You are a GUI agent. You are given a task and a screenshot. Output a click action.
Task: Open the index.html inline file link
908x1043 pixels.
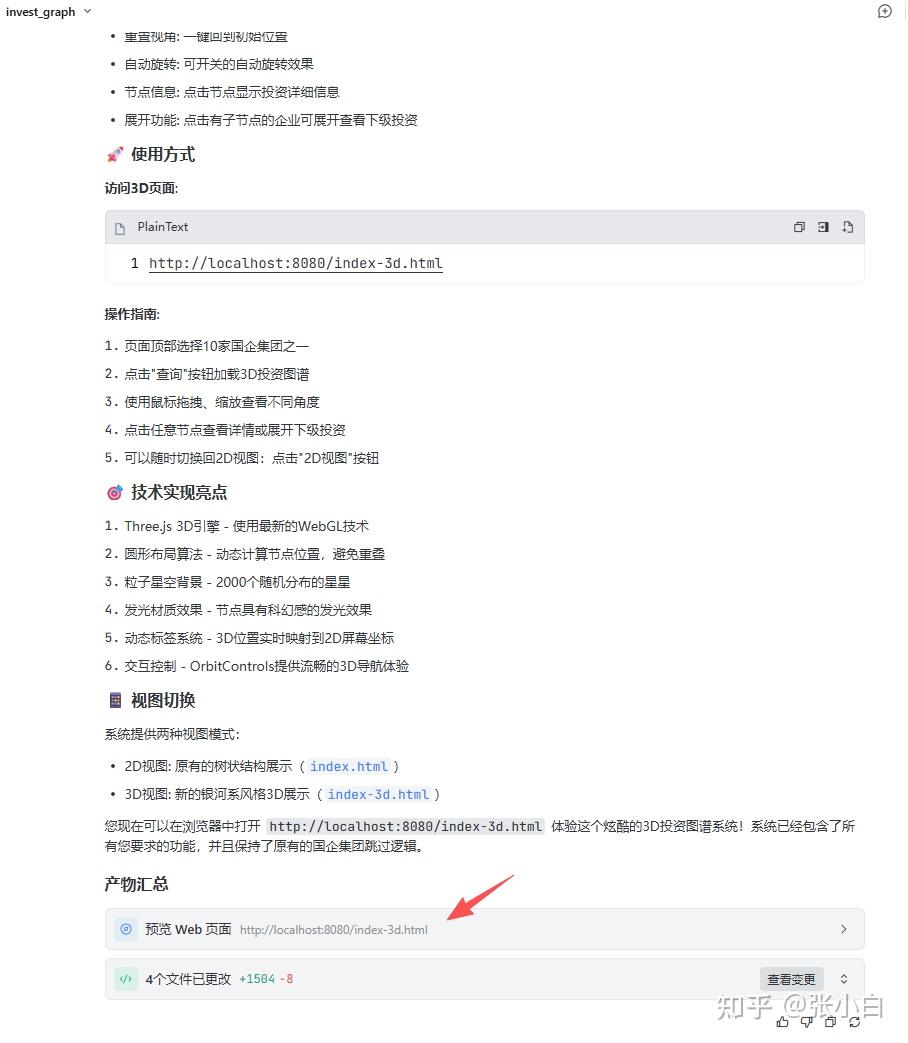click(x=349, y=766)
